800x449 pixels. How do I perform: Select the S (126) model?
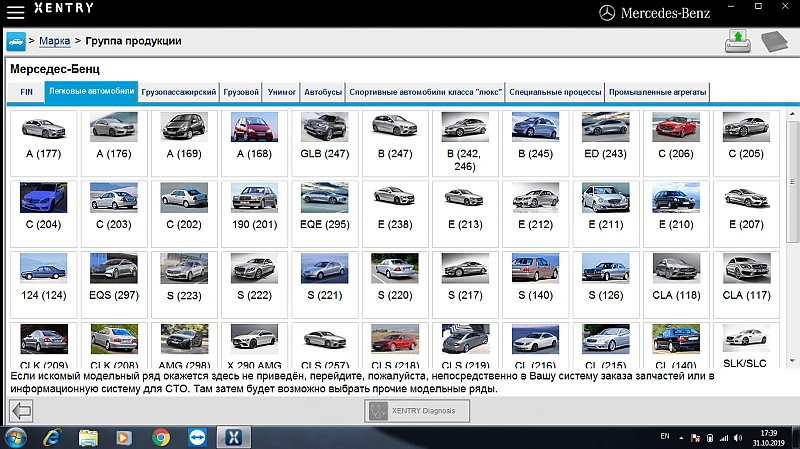(606, 285)
